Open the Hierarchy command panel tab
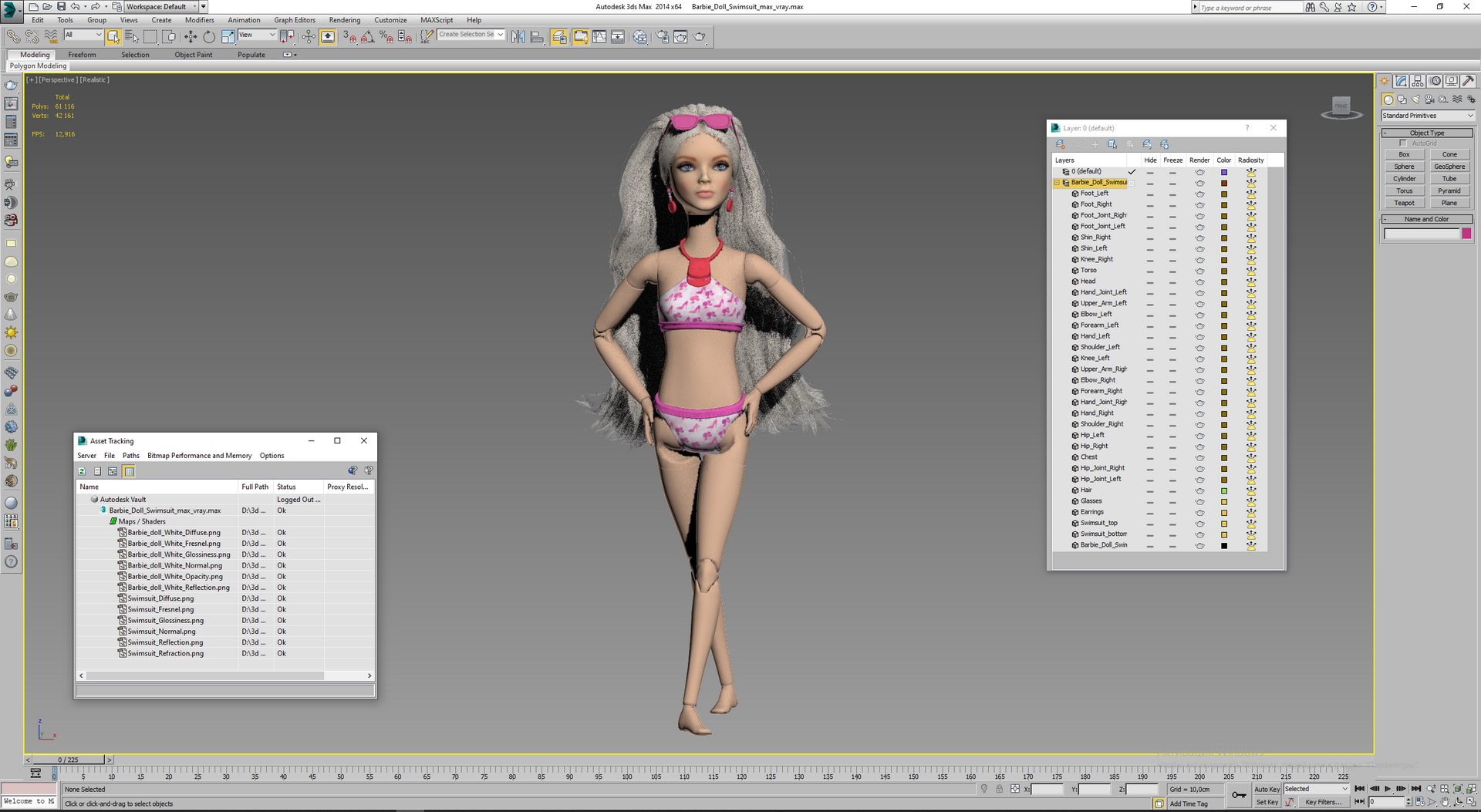 coord(1418,81)
